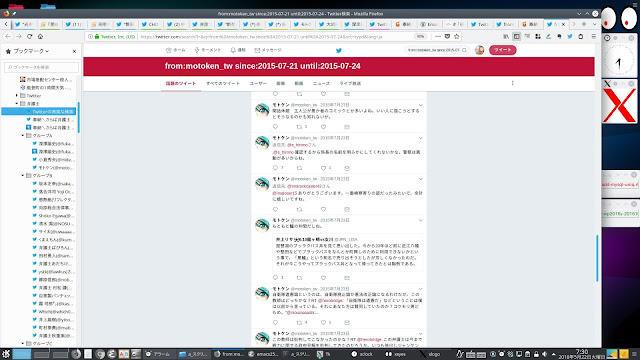Image resolution: width=640 pixels, height=360 pixels.
Task: Open the page actions three-dot menu in address bar
Action: (x=438, y=36)
